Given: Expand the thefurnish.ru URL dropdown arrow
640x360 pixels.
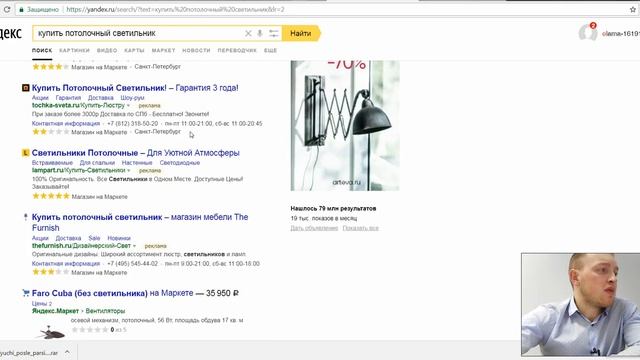Looking at the screenshot, I should pos(134,246).
